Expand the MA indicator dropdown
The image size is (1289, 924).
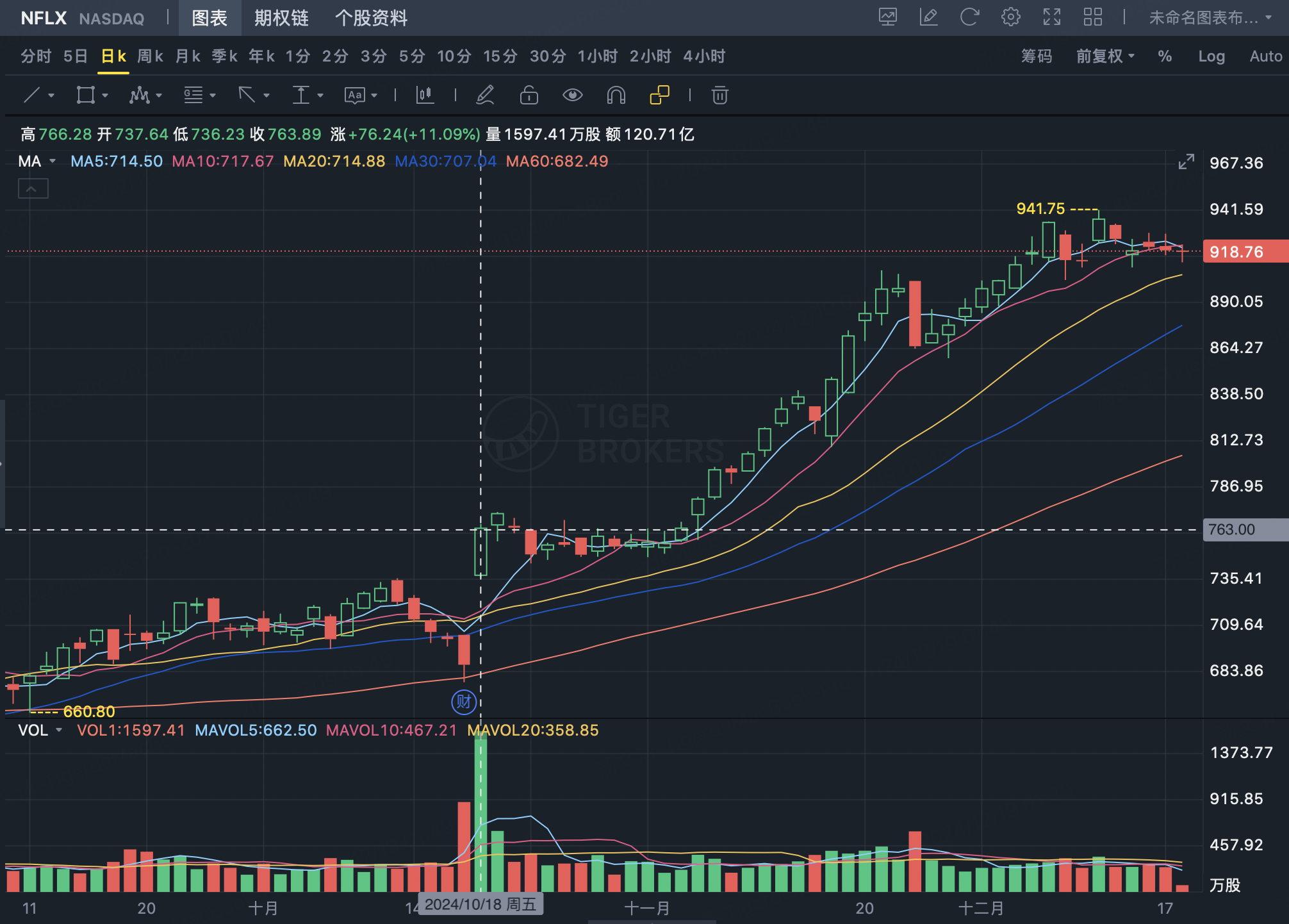53,161
